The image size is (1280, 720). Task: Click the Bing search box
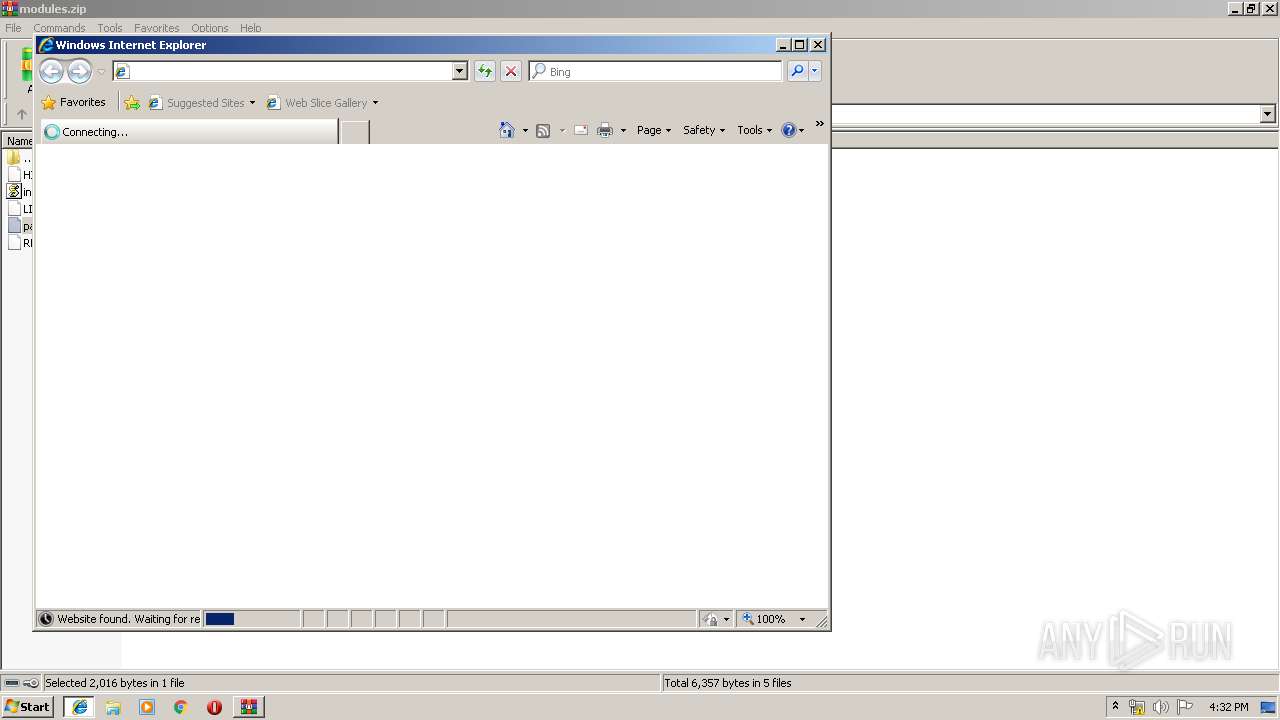tap(655, 71)
